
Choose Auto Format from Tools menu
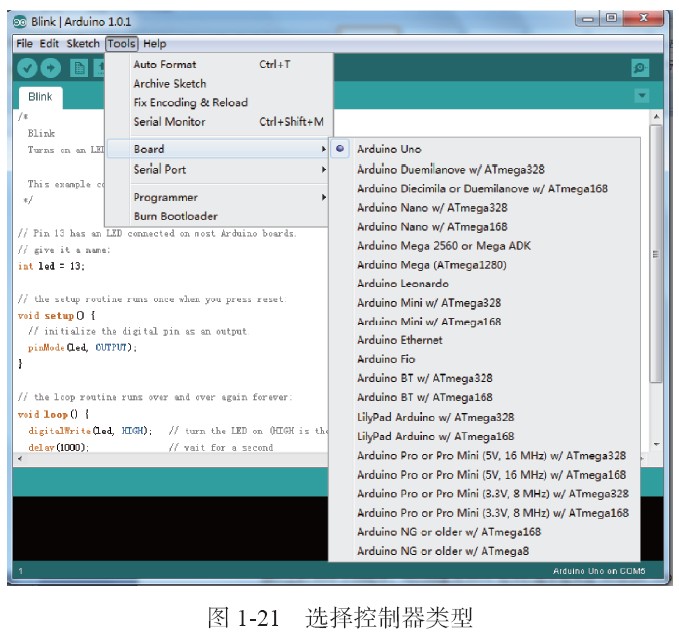tap(220, 65)
